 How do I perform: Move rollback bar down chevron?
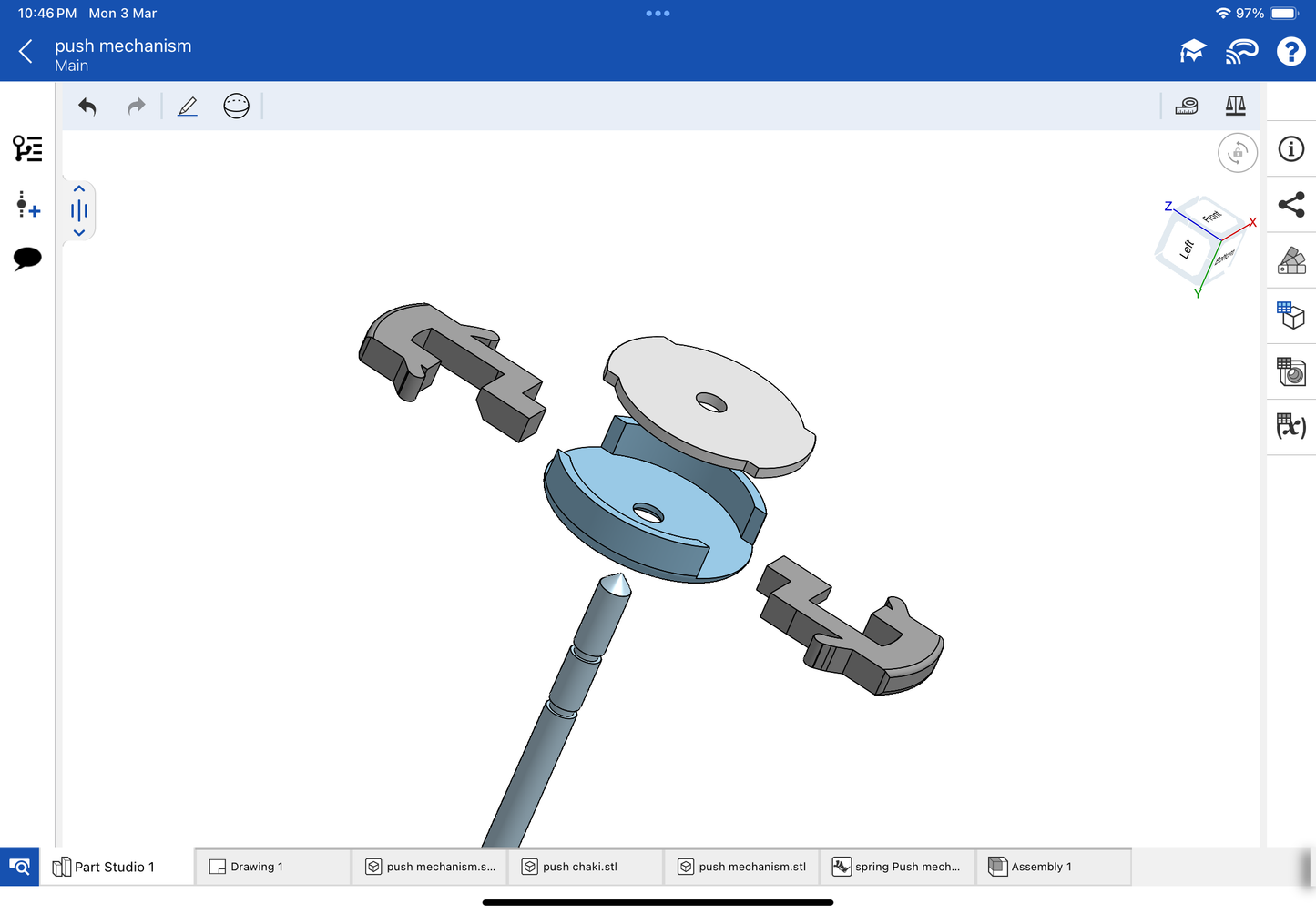coord(79,233)
